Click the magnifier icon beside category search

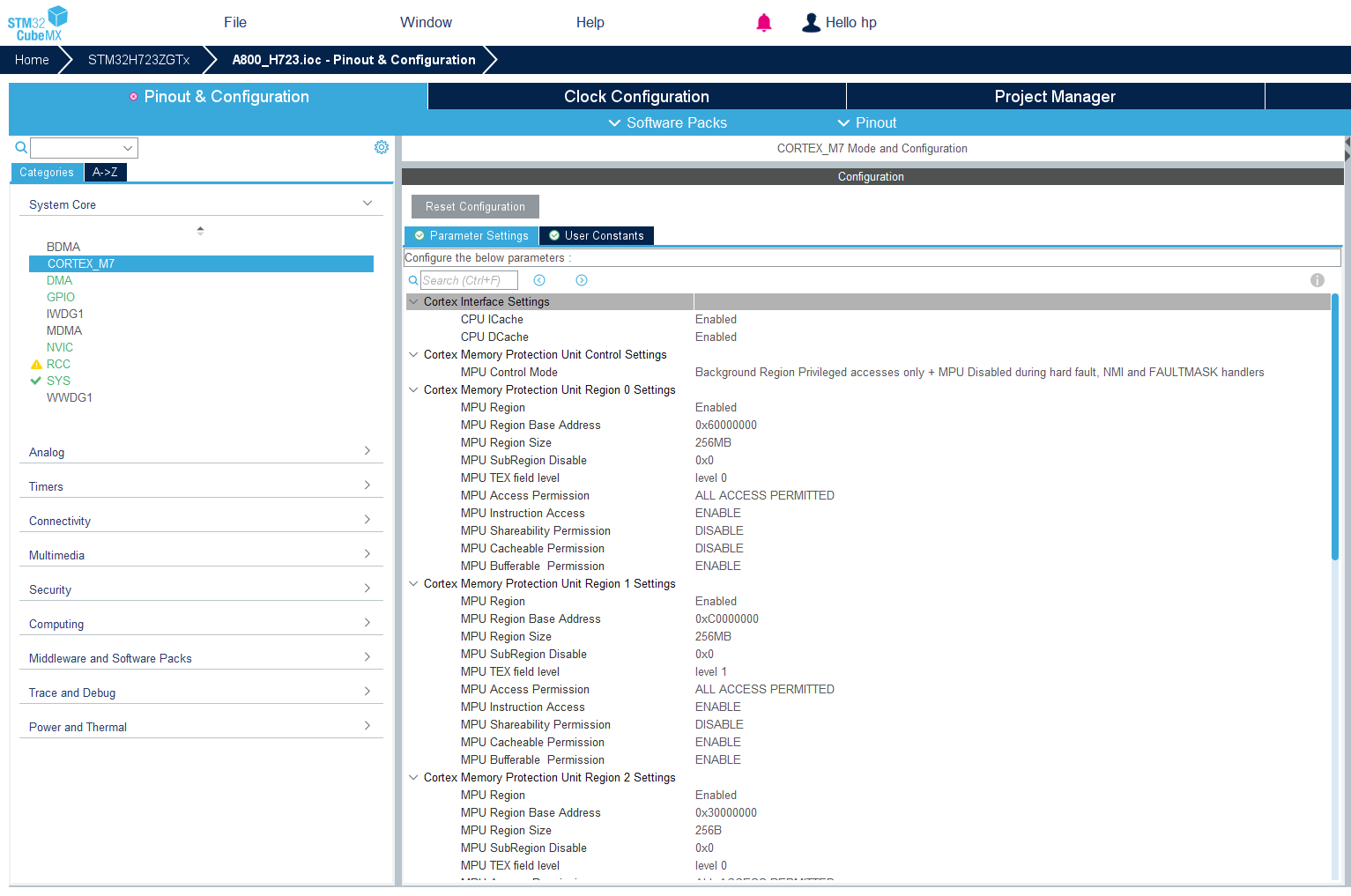coord(21,147)
